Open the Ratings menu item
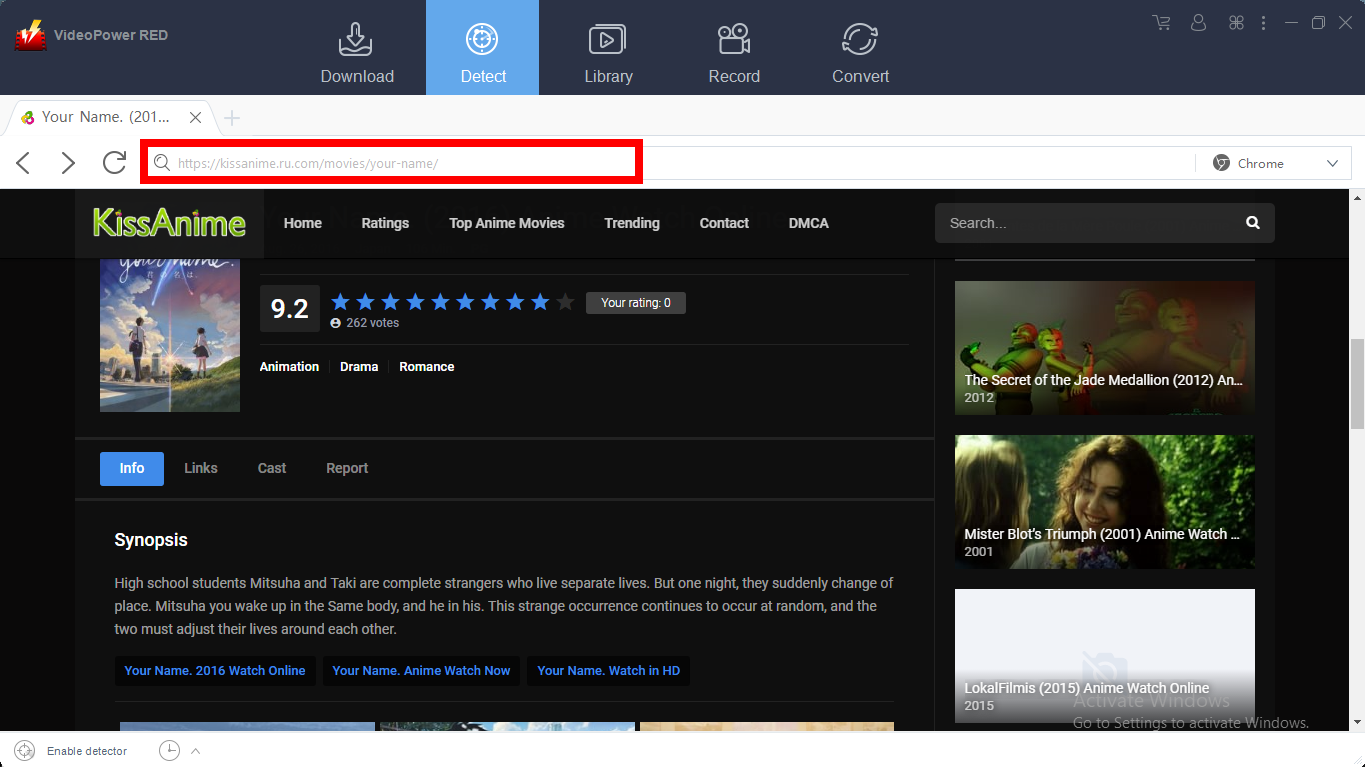 pos(385,223)
